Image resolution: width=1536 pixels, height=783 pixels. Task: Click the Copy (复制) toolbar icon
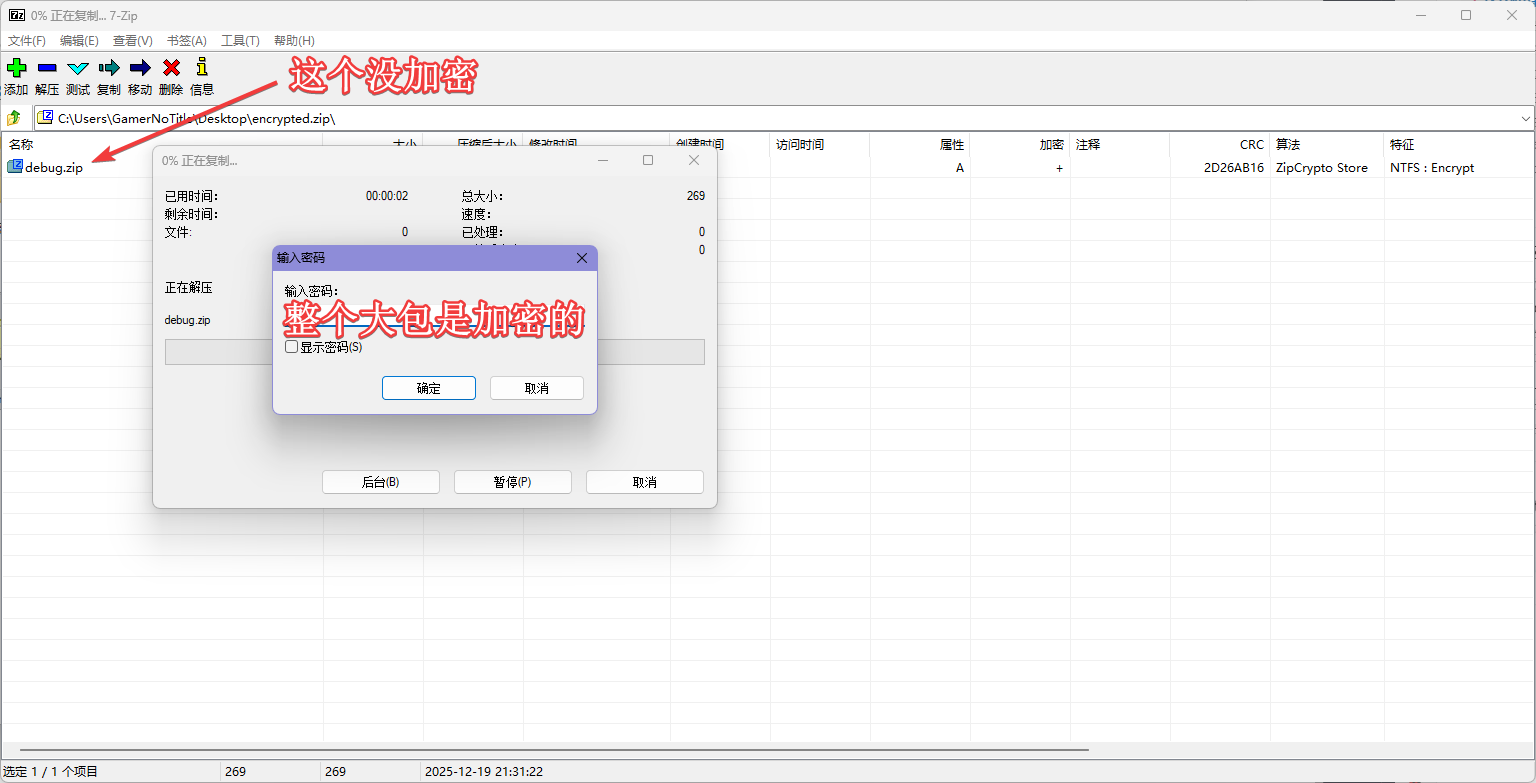pyautogui.click(x=109, y=68)
